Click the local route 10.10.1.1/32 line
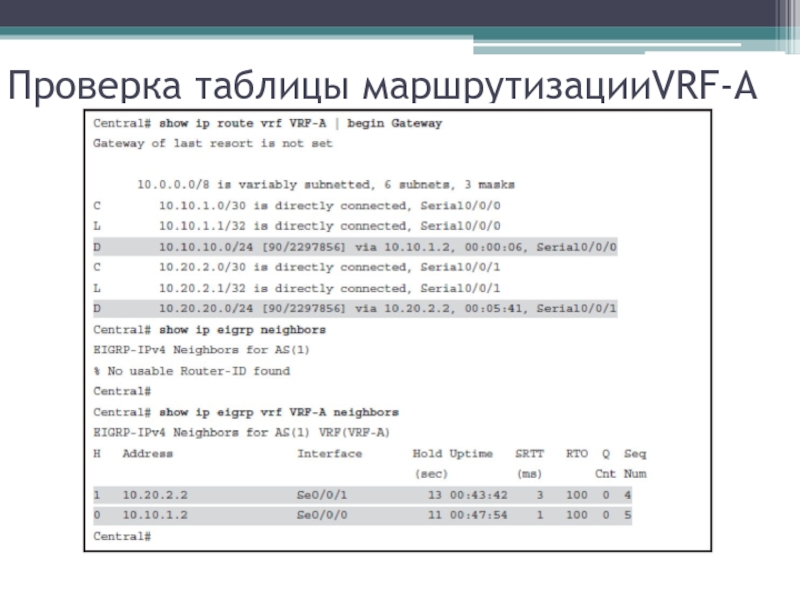This screenshot has width=800, height=600. tap(329, 226)
